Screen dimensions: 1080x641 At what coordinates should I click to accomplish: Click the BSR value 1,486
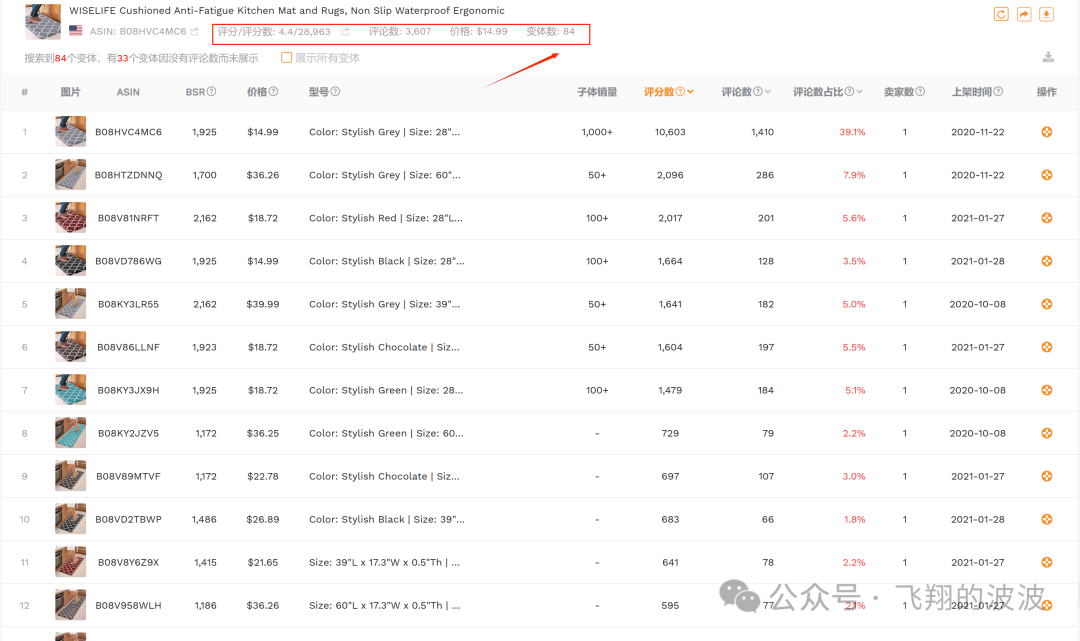205,519
